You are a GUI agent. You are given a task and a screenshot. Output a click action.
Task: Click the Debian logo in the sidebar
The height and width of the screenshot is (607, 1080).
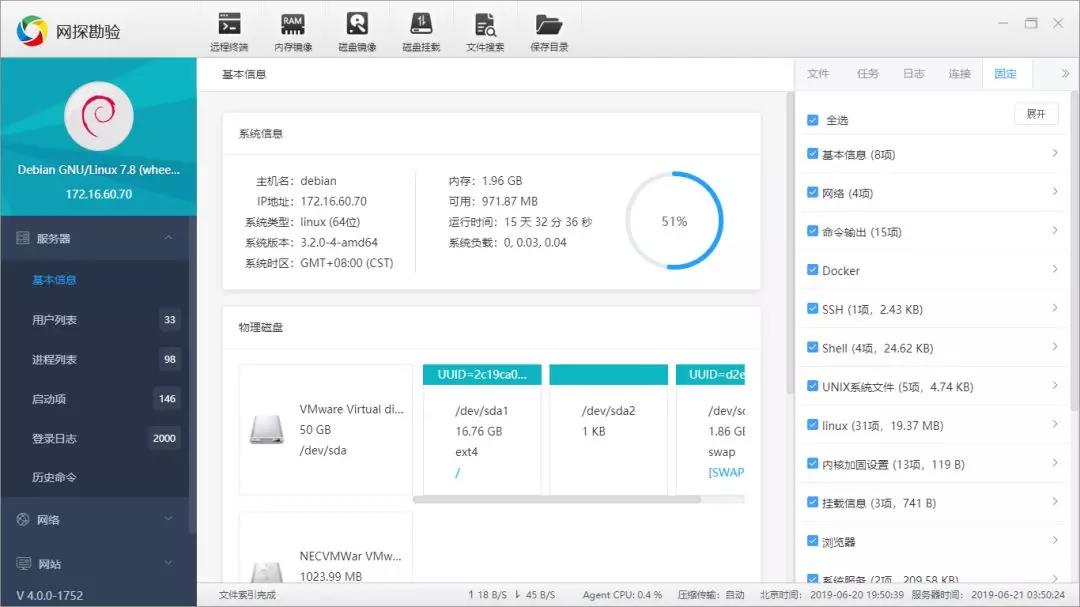[x=98, y=116]
